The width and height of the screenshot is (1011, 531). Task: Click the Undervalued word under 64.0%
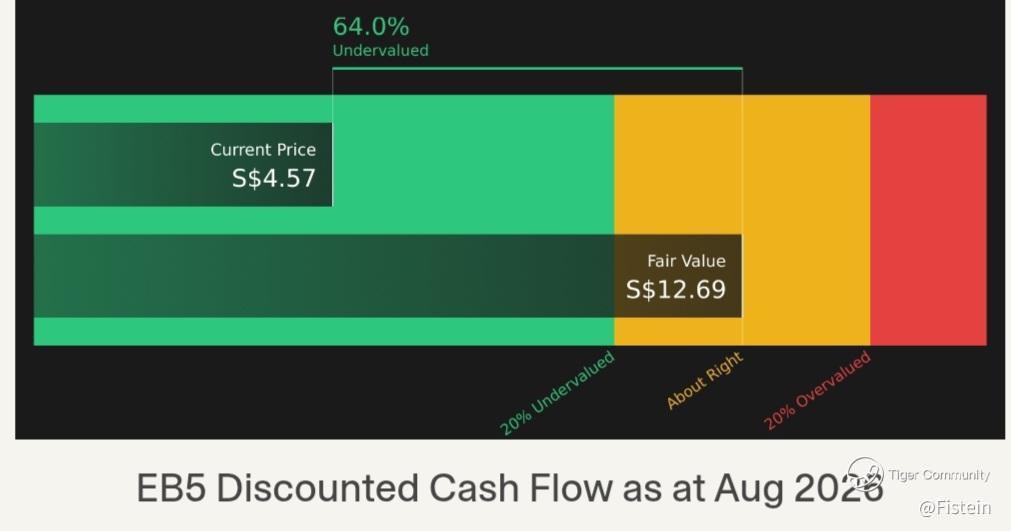[x=380, y=50]
